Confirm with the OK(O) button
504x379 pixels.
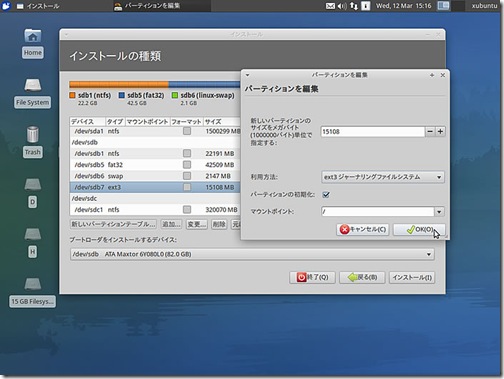419,229
